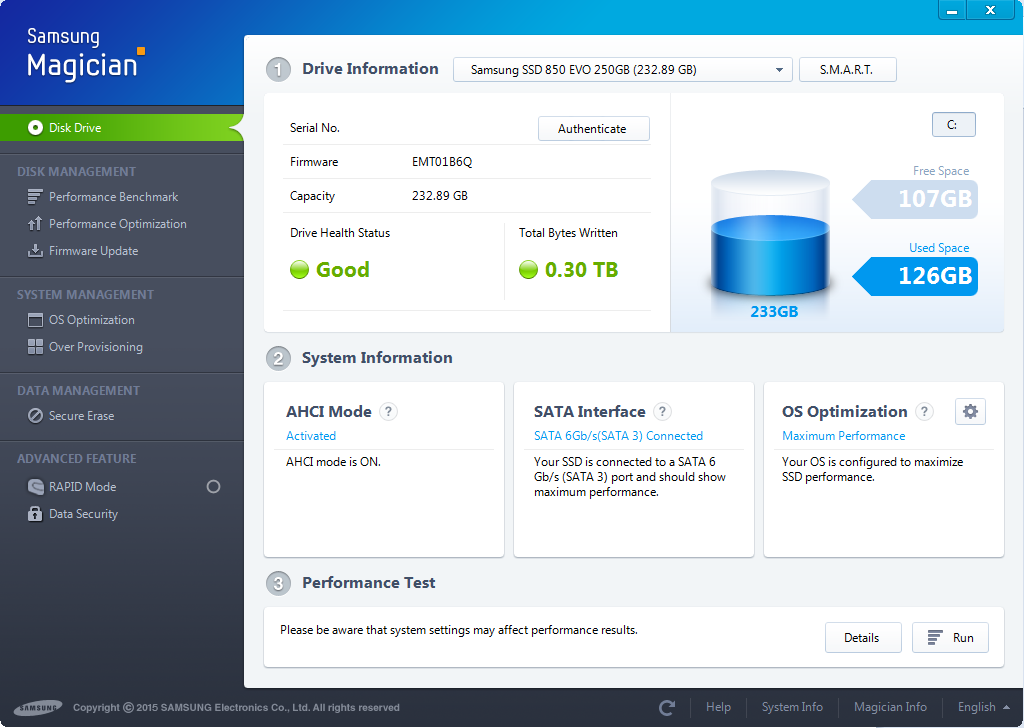
Task: Click the refresh icon in the footer
Action: [667, 708]
